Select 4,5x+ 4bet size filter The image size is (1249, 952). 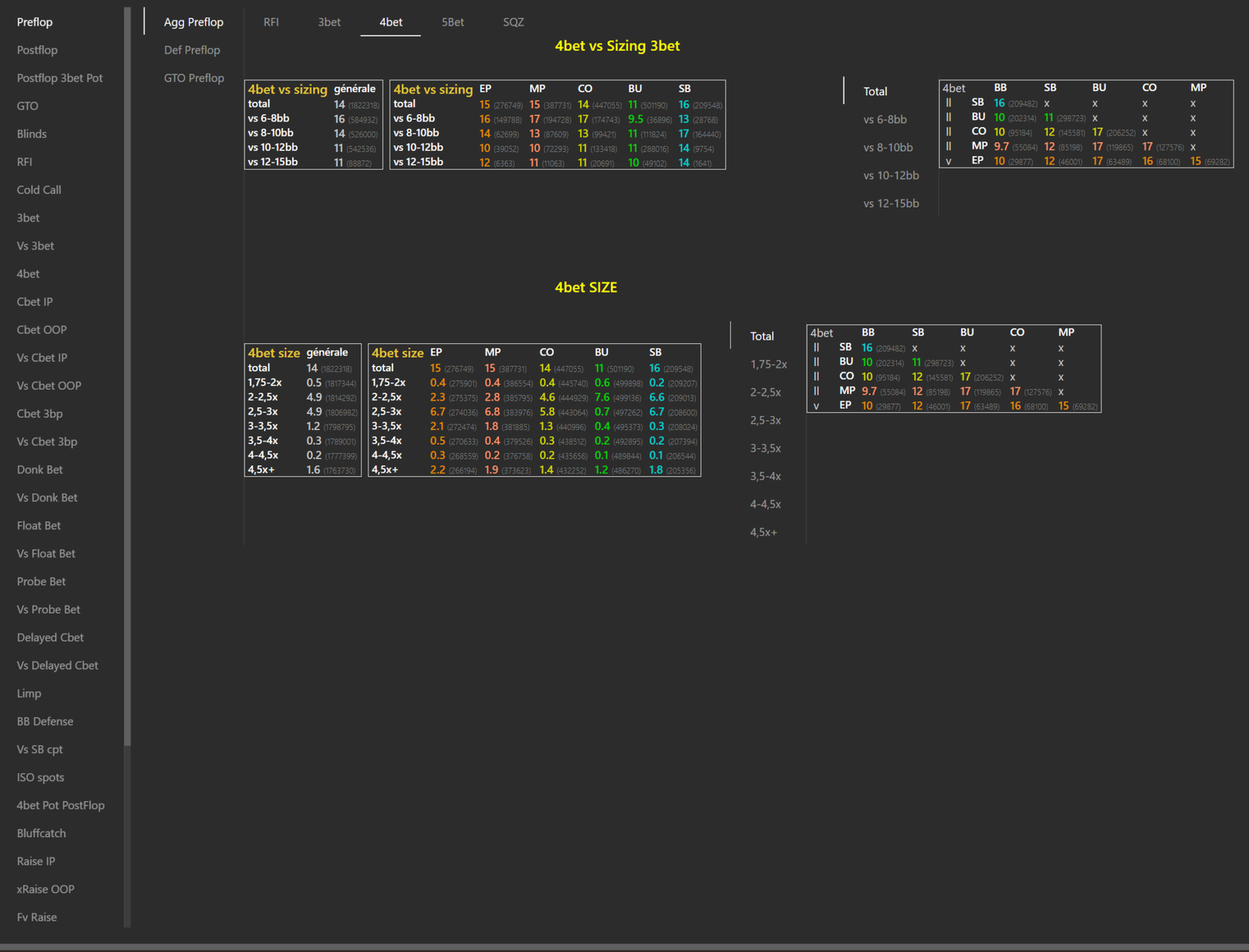click(763, 533)
